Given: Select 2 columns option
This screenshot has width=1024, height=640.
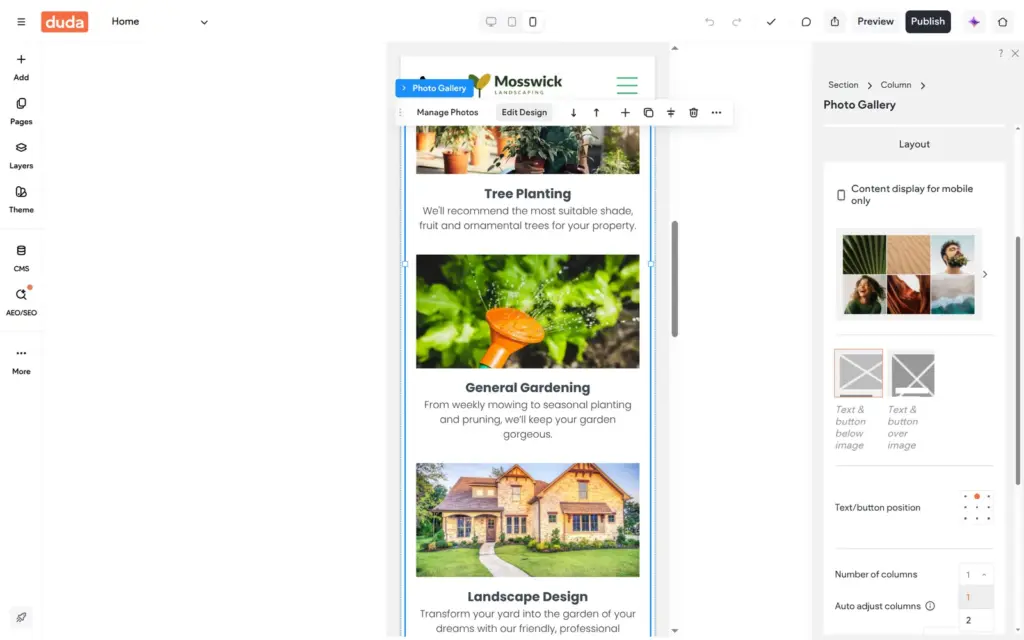Looking at the screenshot, I should 976,620.
